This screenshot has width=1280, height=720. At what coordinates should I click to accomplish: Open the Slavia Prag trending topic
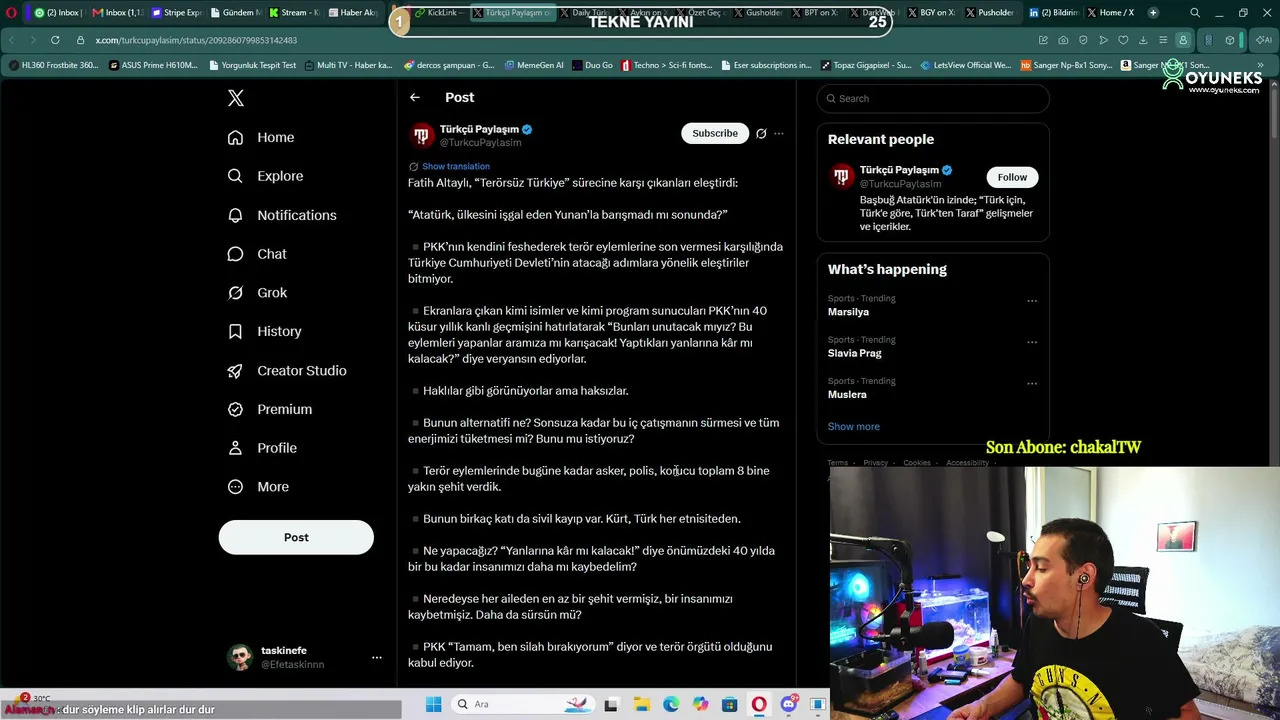[x=855, y=353]
